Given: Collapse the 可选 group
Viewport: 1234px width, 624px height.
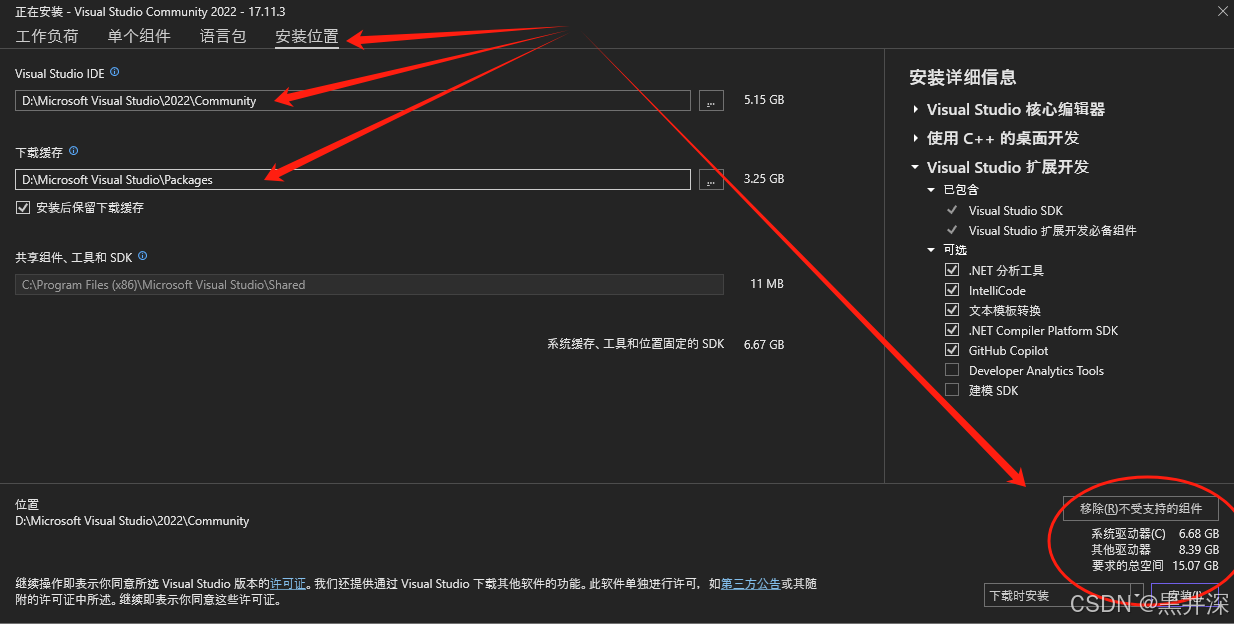Looking at the screenshot, I should [x=931, y=250].
